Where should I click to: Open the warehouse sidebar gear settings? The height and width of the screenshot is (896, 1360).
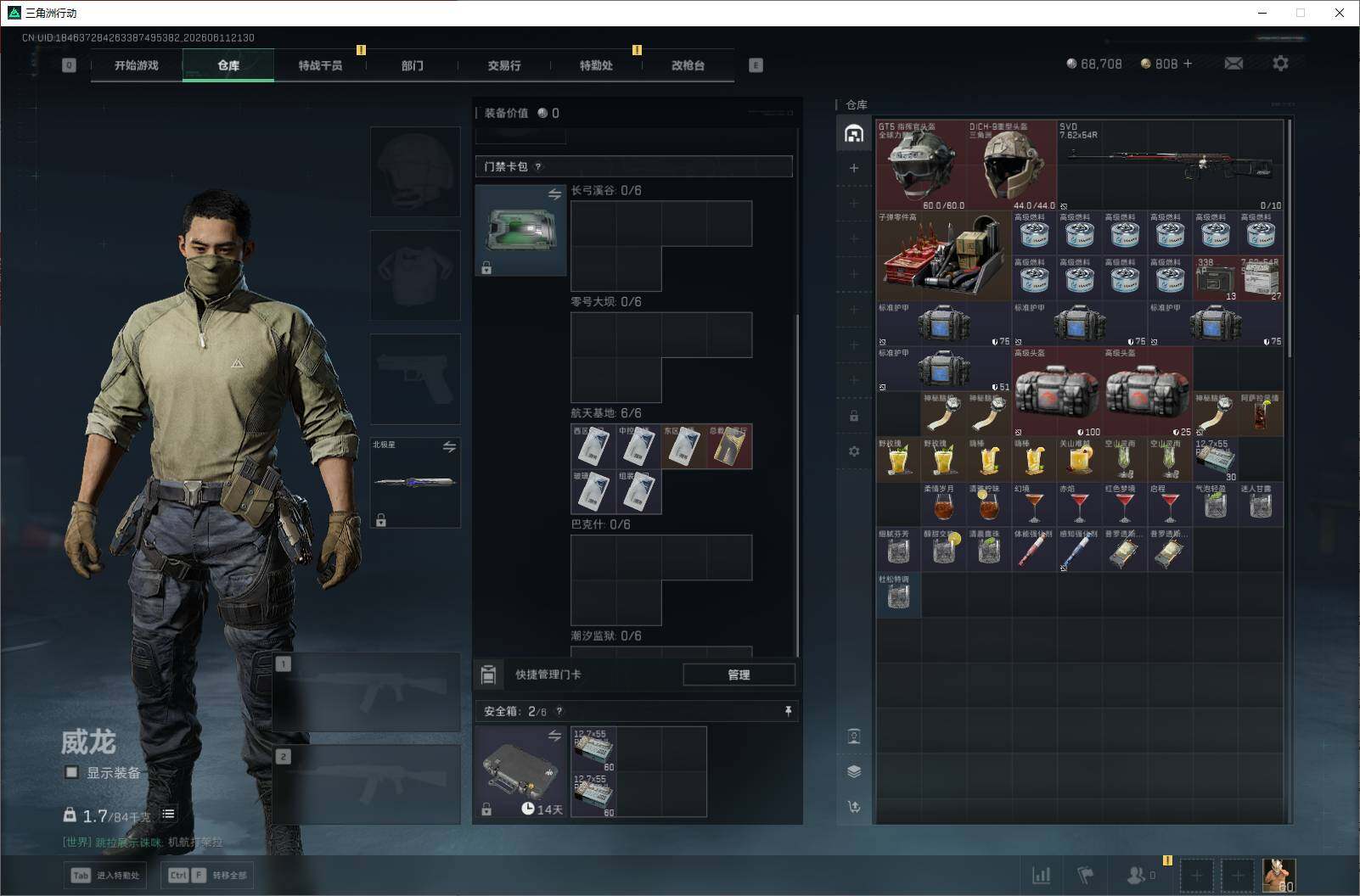point(854,451)
